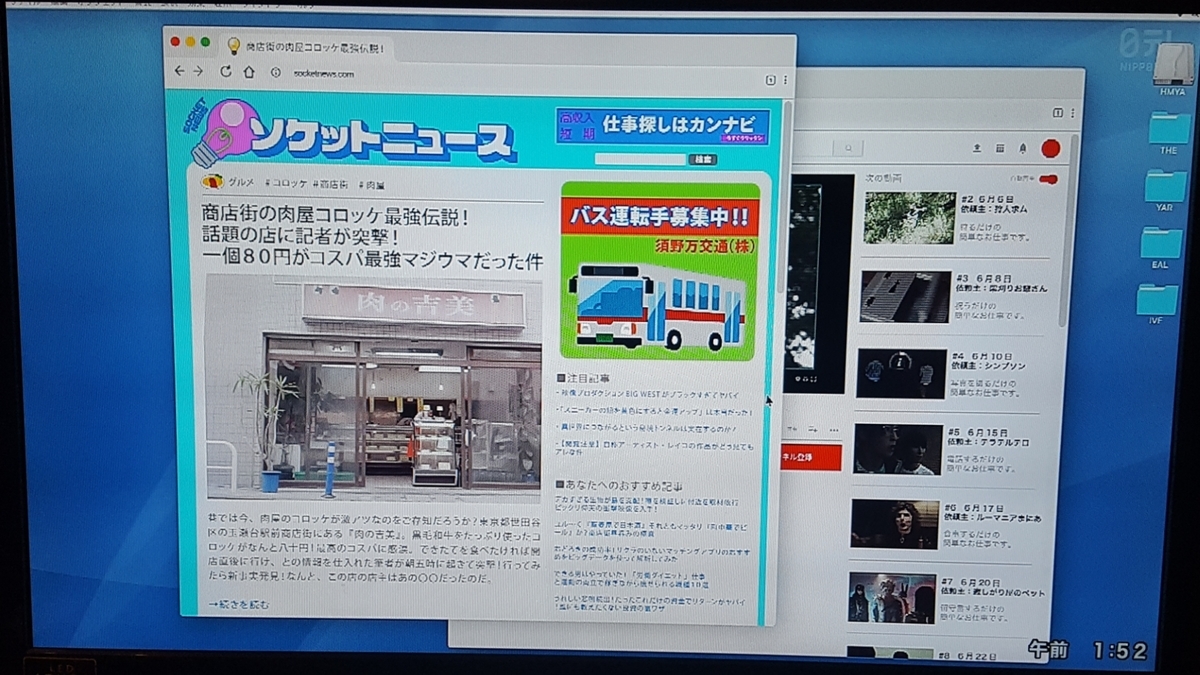
Task: Open the HMYA drive icon on the desktop
Action: pyautogui.click(x=1172, y=70)
